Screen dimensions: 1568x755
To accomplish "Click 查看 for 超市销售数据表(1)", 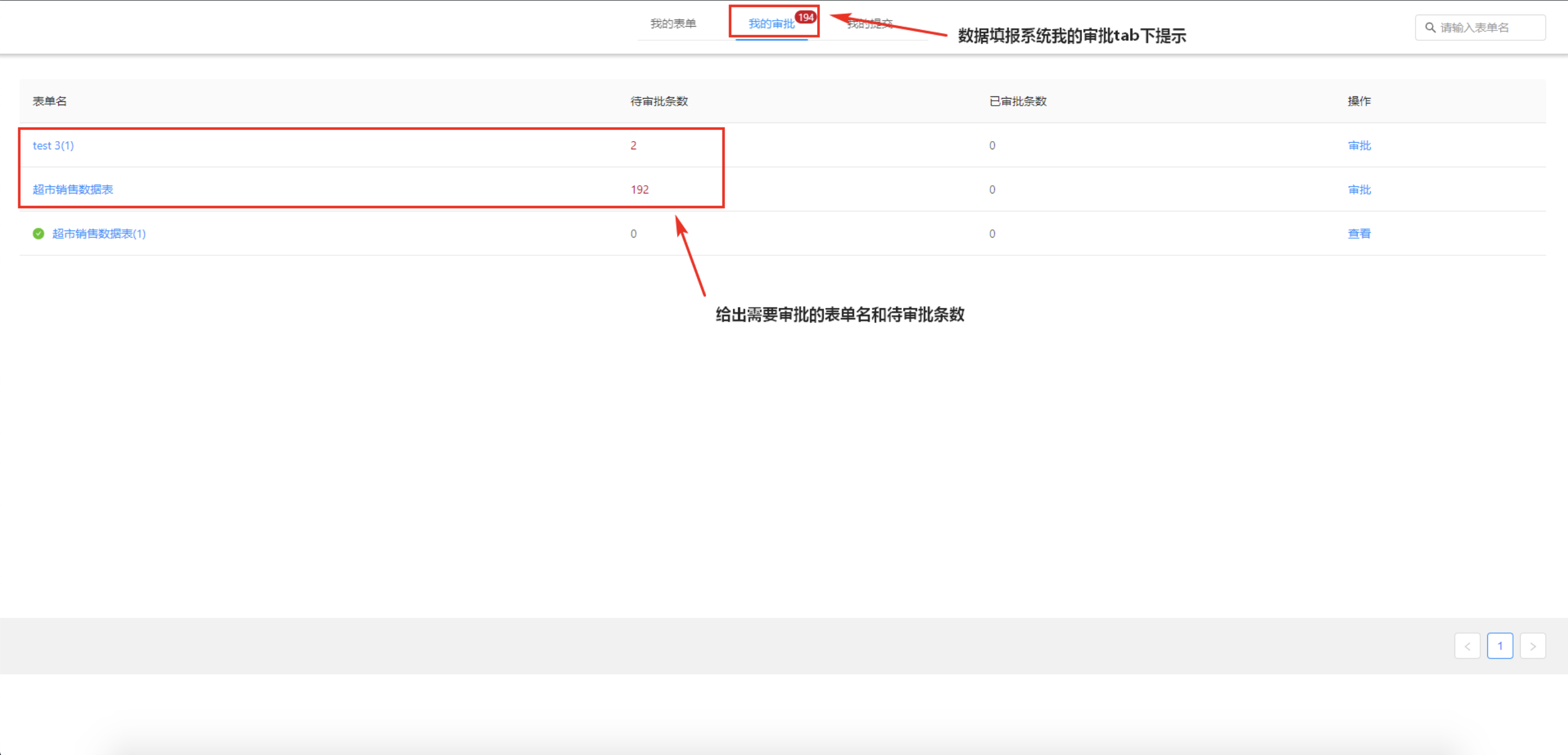I will coord(1359,234).
